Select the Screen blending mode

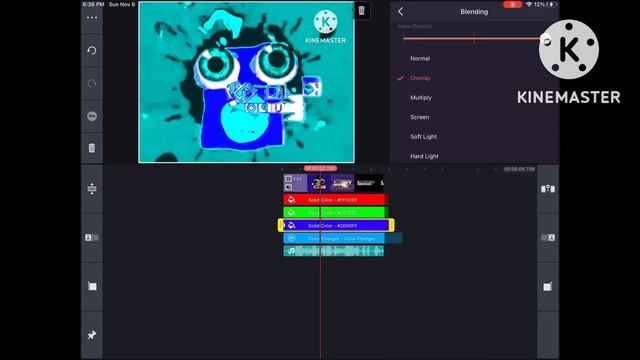(420, 117)
